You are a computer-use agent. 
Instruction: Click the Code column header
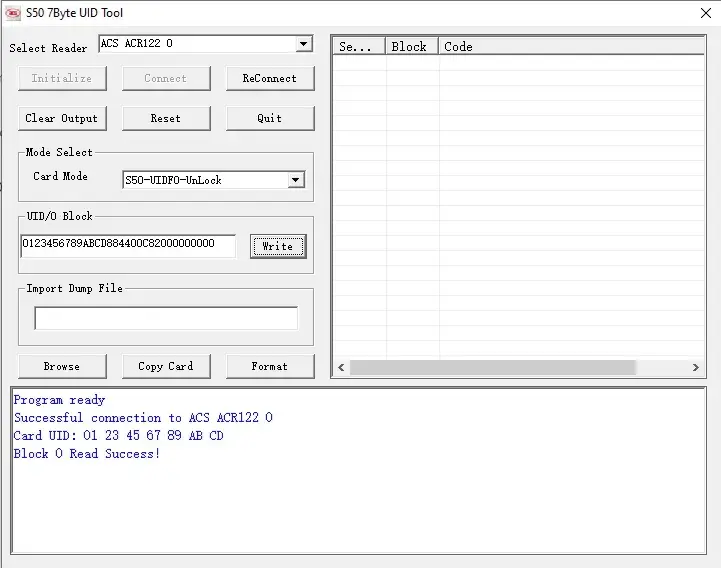click(x=570, y=46)
